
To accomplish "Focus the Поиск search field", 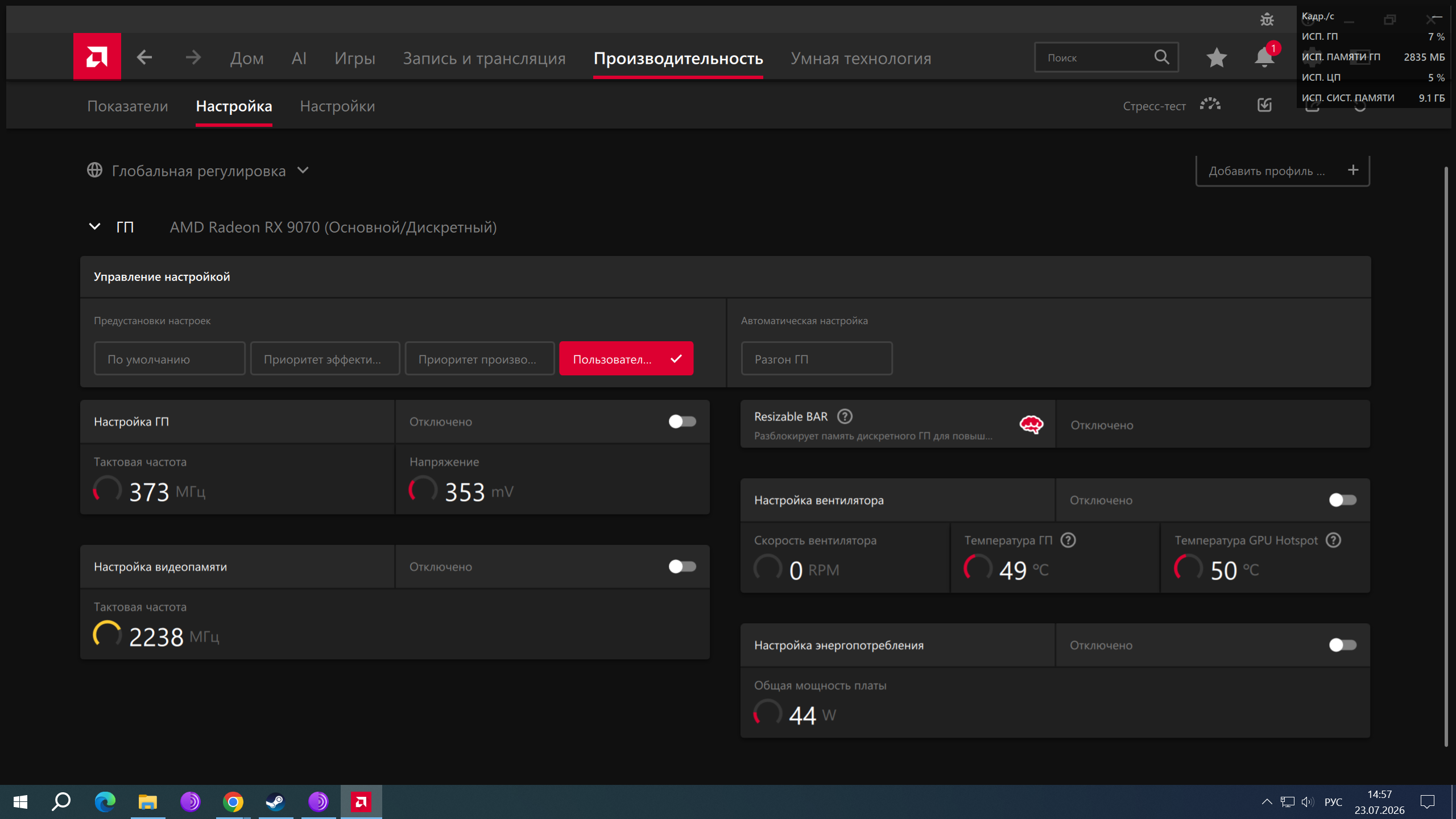I will coord(1106,57).
